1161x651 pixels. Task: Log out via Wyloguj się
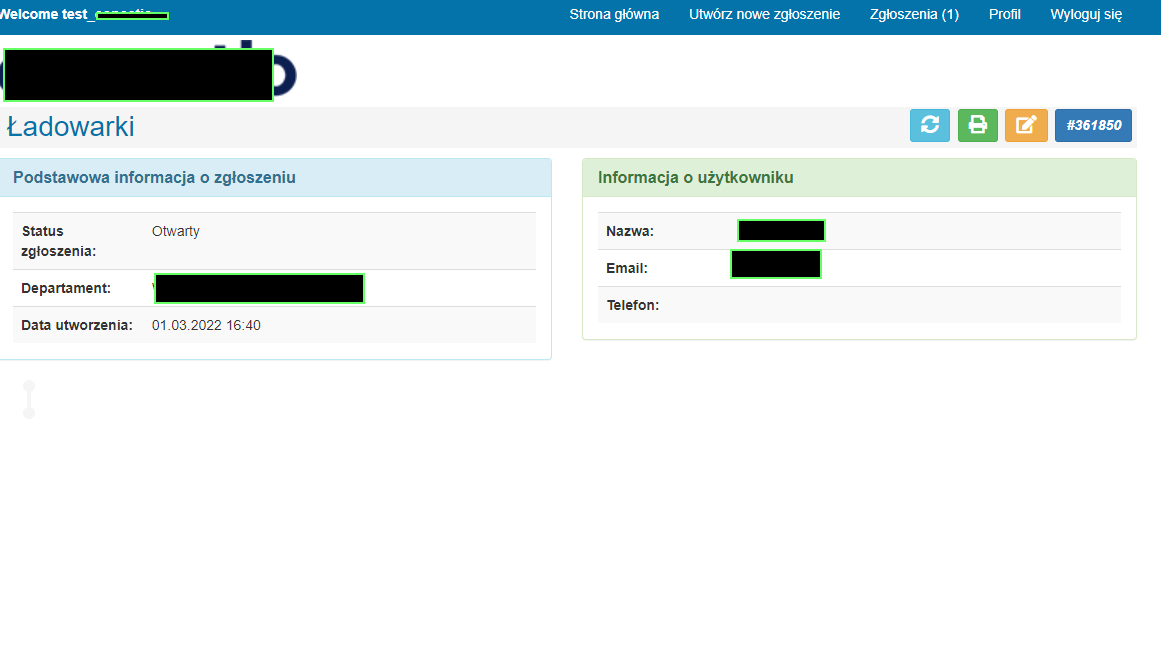(1086, 15)
